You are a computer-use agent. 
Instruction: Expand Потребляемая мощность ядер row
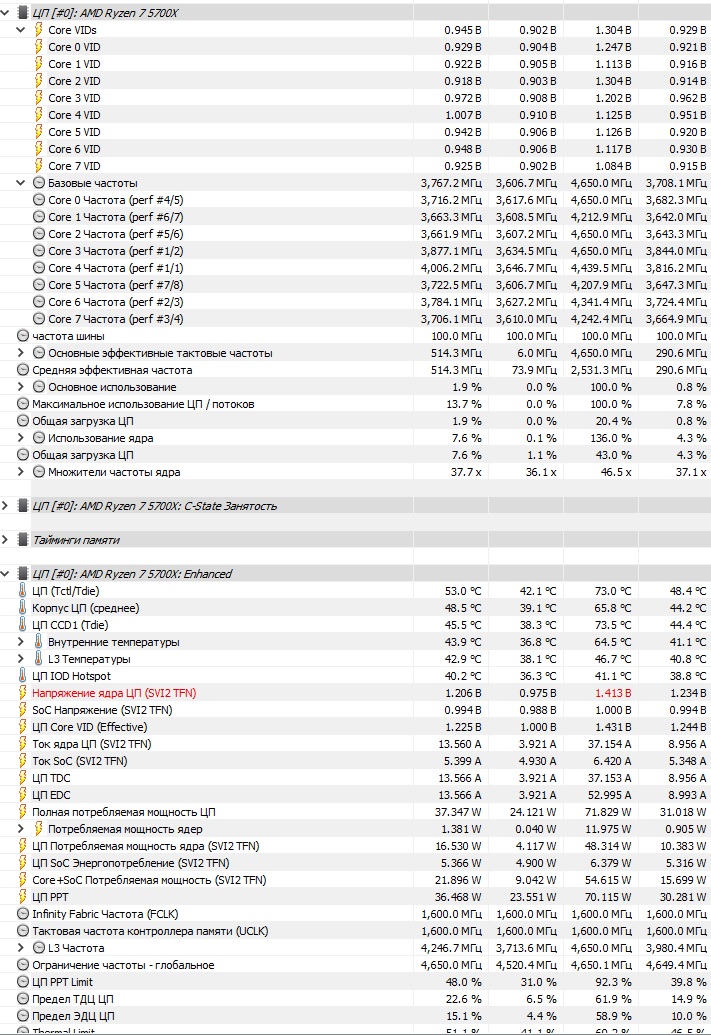point(22,829)
